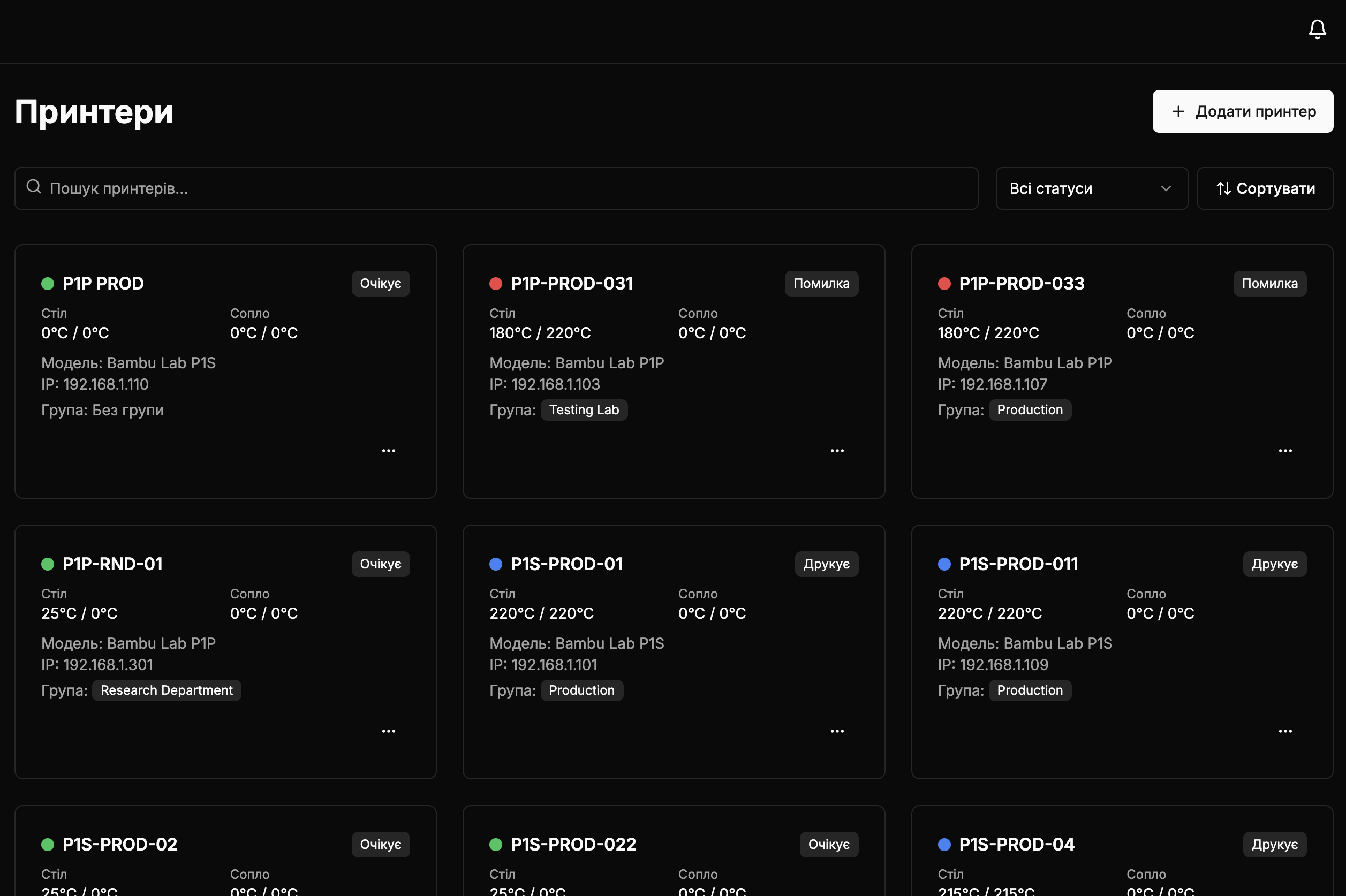Open three-dot menu for P1P-PROD-031
This screenshot has height=896, width=1346.
[837, 451]
